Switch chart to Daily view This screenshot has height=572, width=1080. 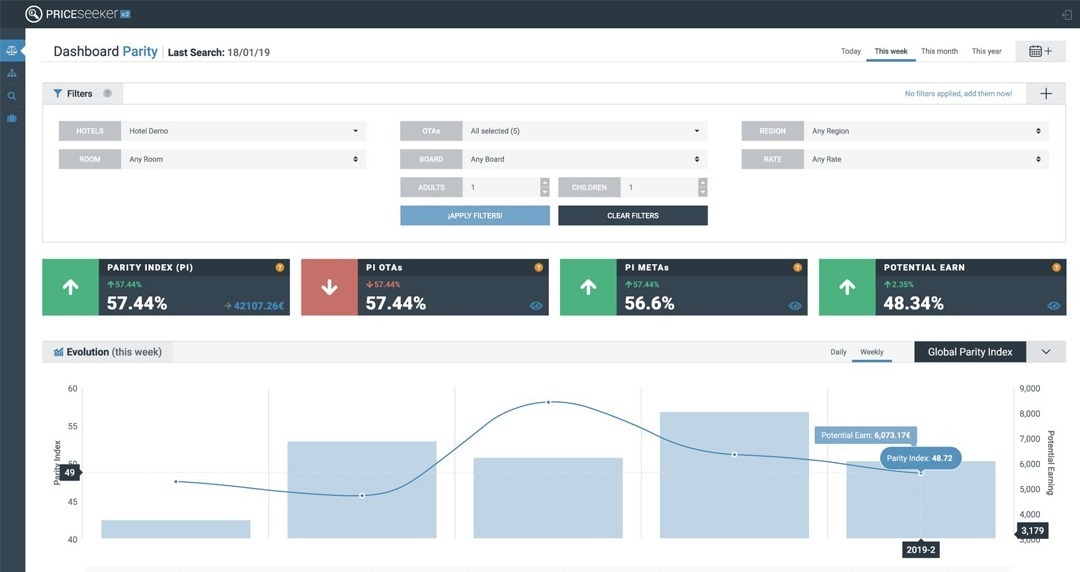[x=838, y=352]
